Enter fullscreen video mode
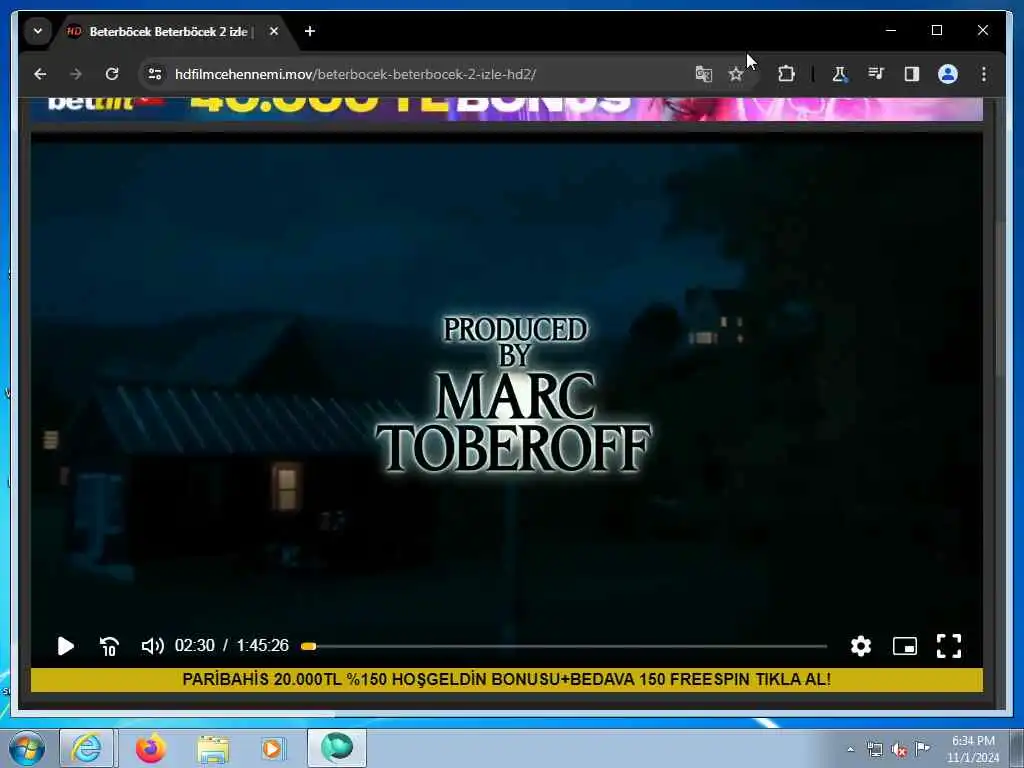The height and width of the screenshot is (768, 1024). [948, 646]
